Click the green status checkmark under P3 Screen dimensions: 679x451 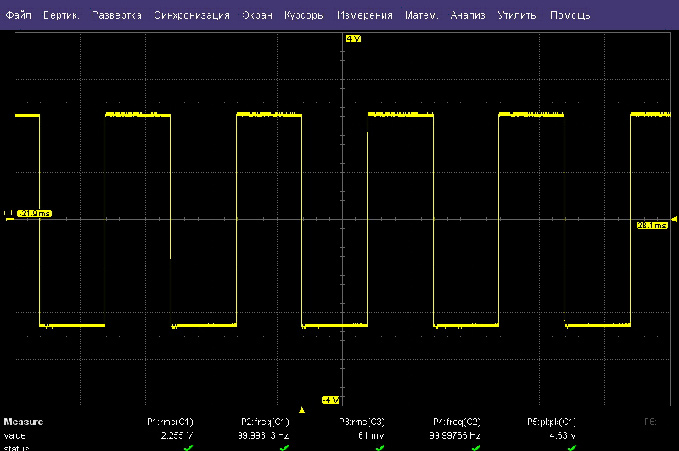pyautogui.click(x=380, y=447)
